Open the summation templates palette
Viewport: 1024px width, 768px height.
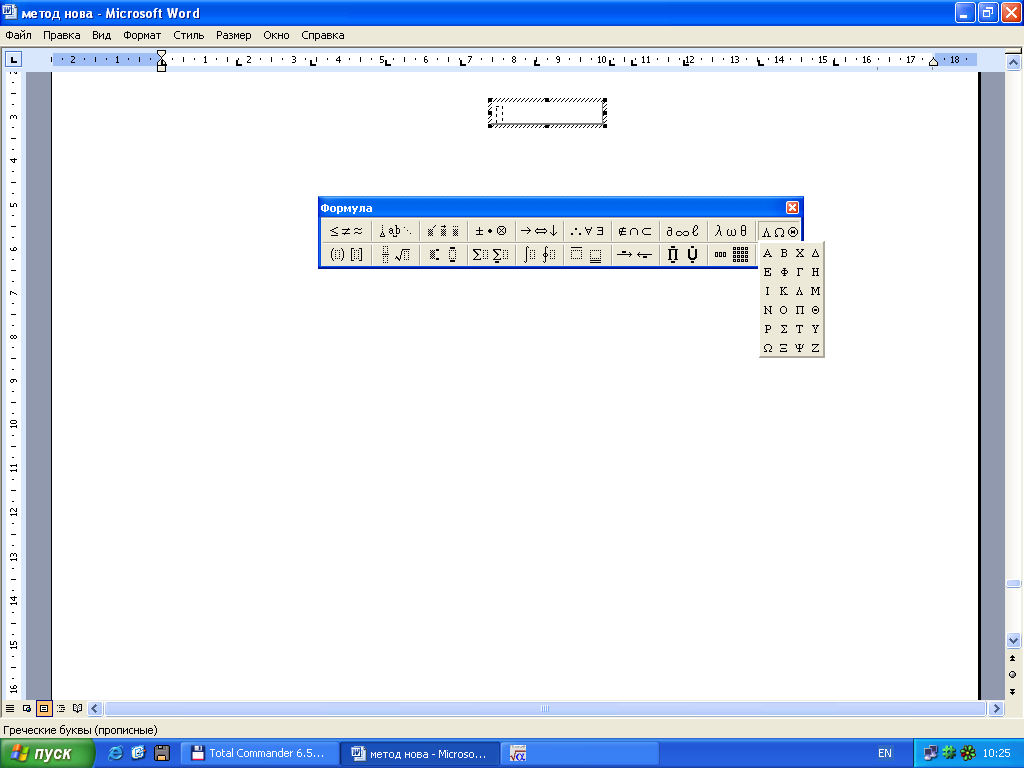click(490, 254)
